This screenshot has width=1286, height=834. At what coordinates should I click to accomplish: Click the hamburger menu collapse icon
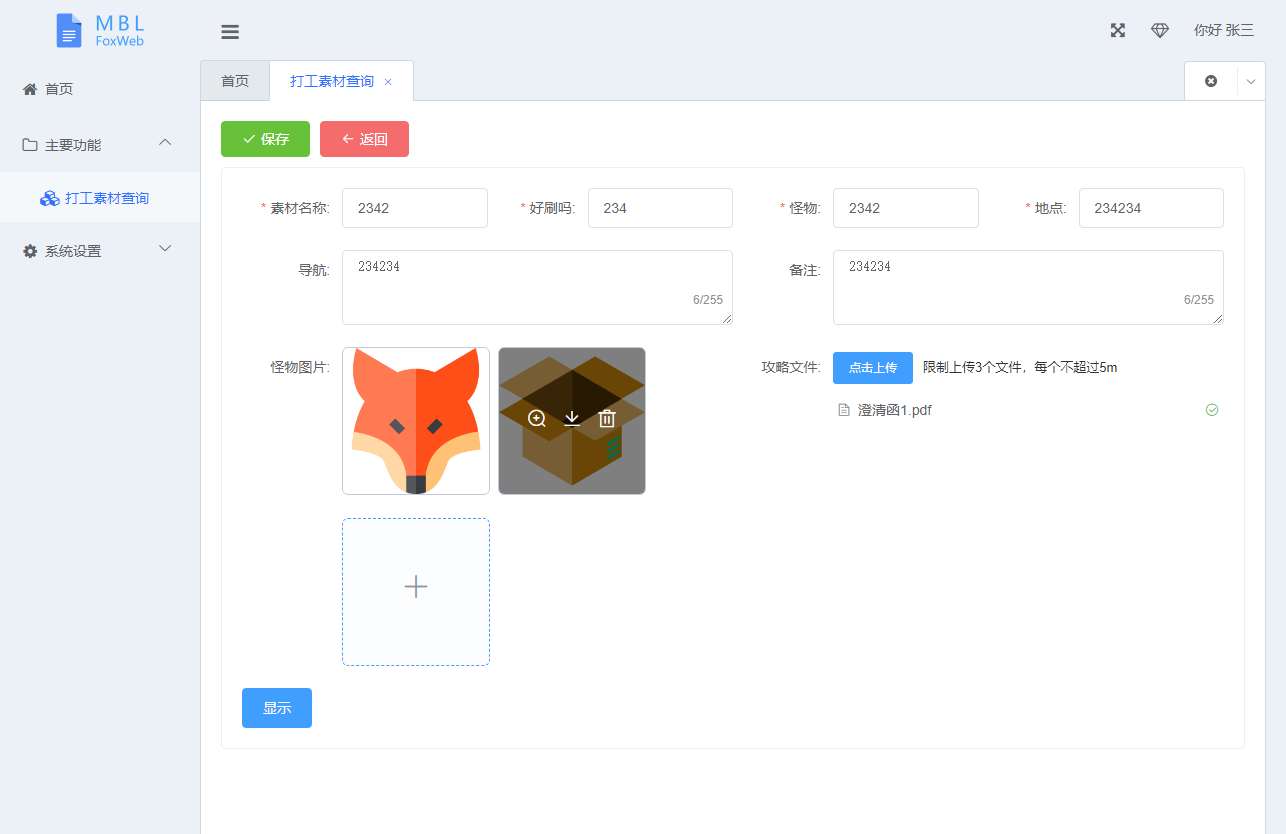click(230, 32)
